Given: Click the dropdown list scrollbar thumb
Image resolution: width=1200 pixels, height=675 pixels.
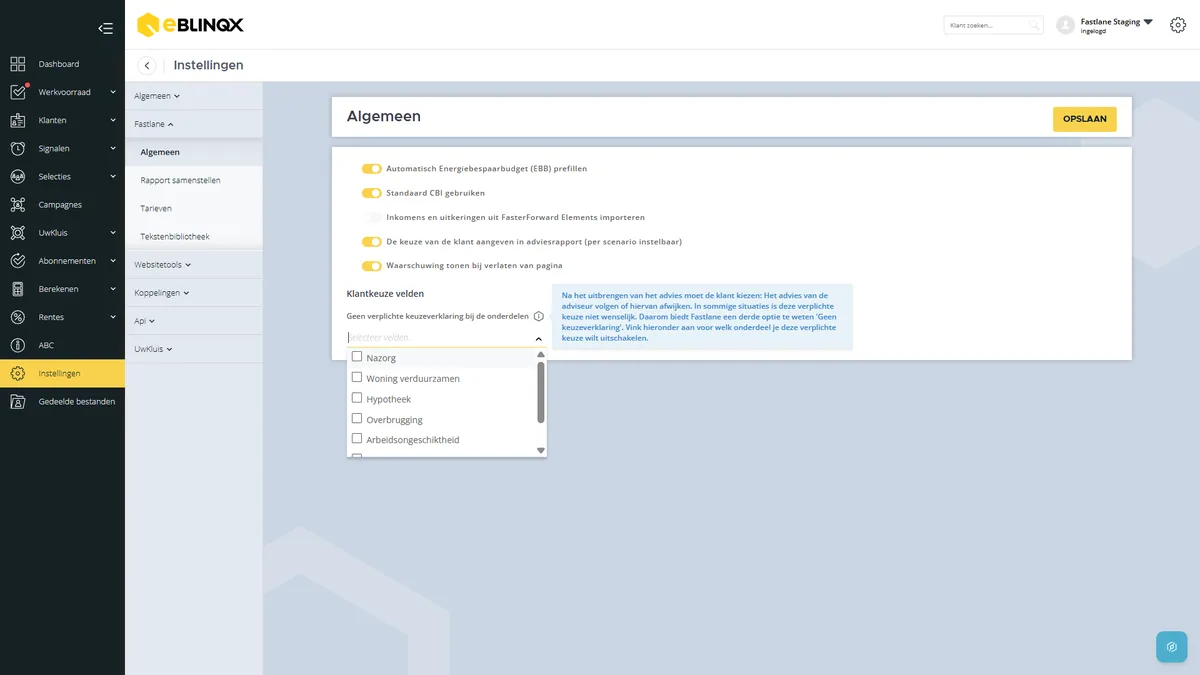Looking at the screenshot, I should [541, 392].
